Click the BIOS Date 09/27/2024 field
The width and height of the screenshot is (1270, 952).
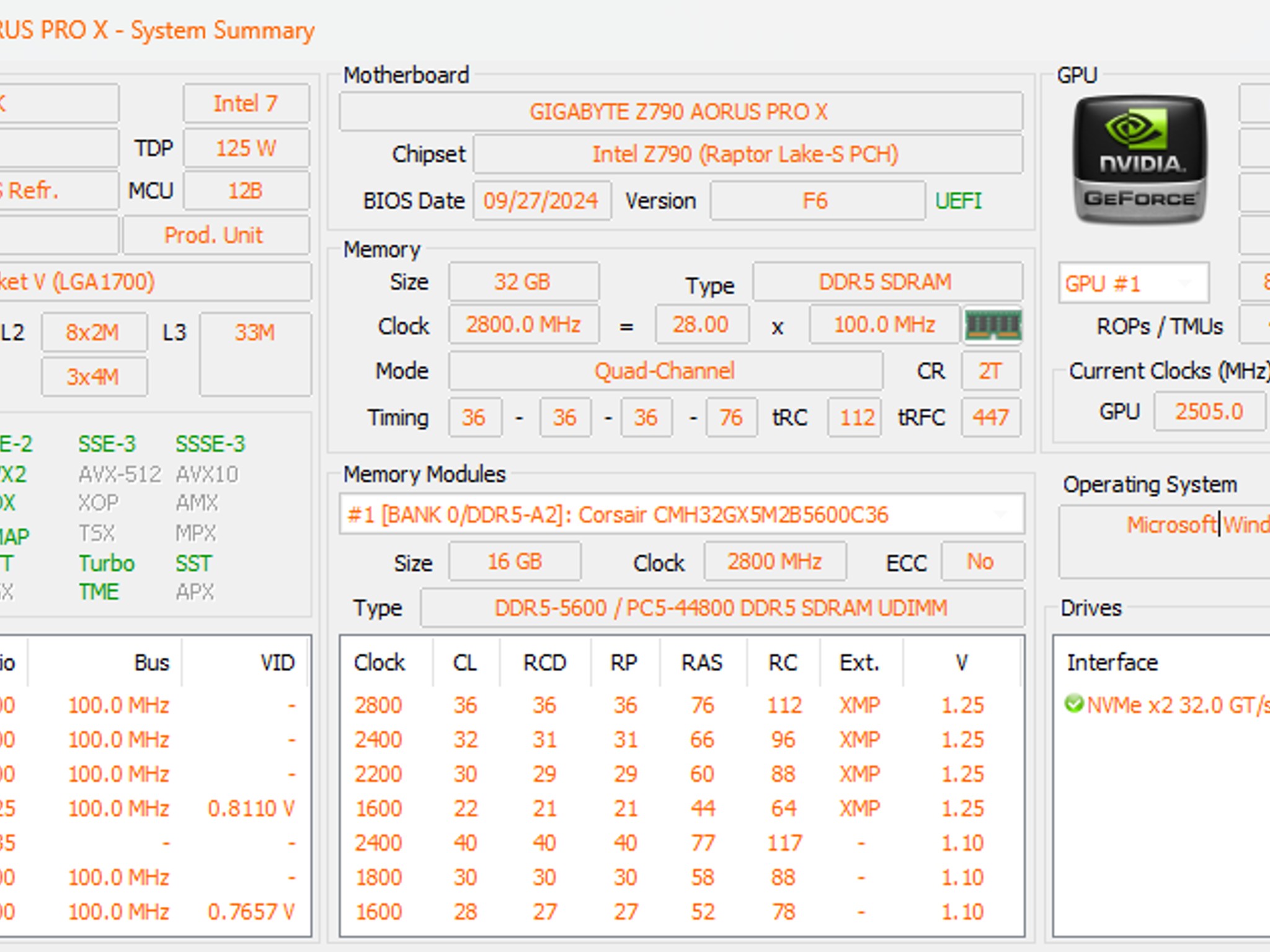coord(541,201)
